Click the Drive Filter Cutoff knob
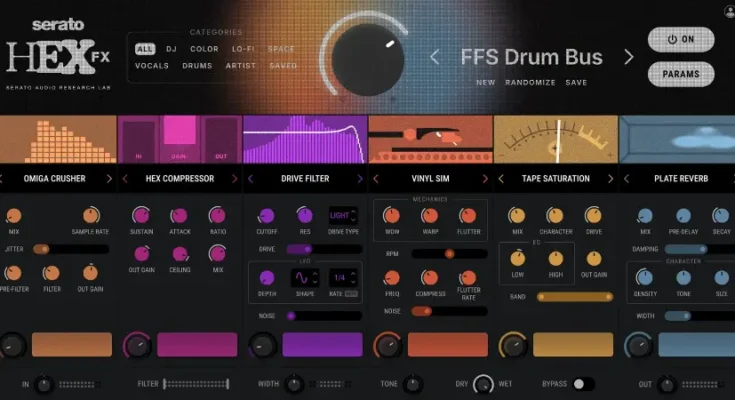The height and width of the screenshot is (400, 735). click(x=266, y=215)
